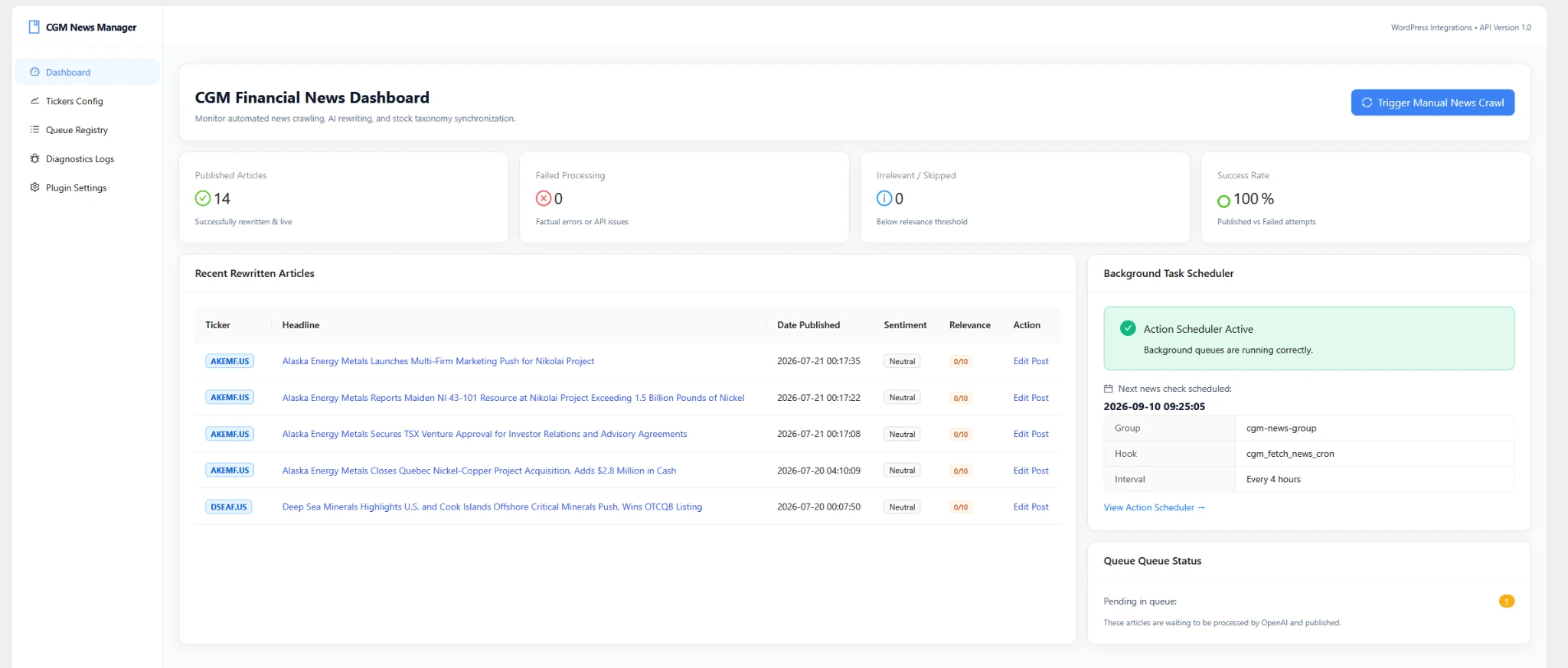Click AKEMF.US badge in Quebec Nickel-Copper row

coord(230,471)
